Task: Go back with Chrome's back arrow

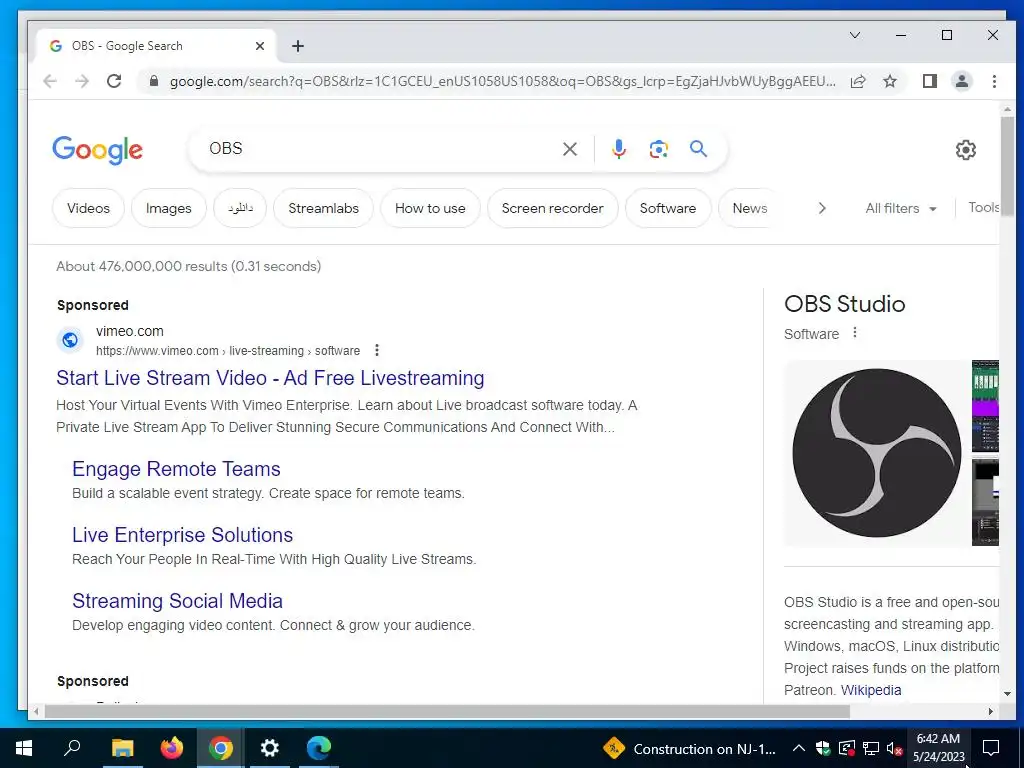Action: click(x=50, y=81)
